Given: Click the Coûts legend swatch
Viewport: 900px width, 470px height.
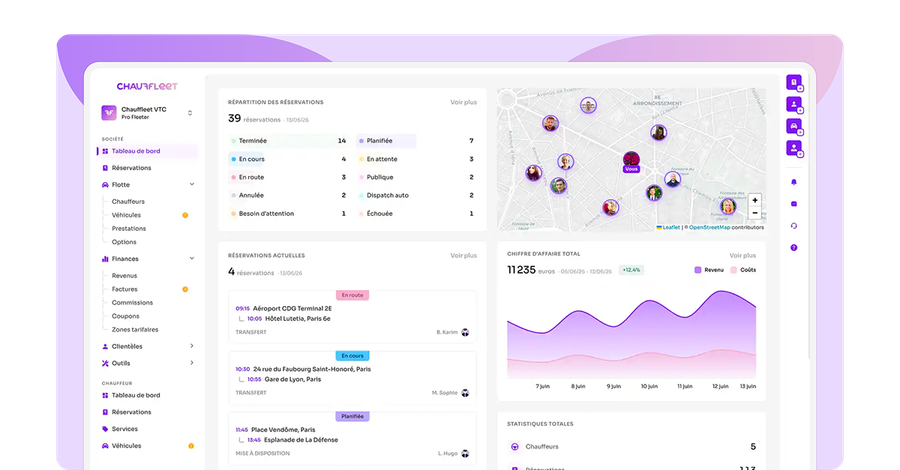Looking at the screenshot, I should (734, 270).
